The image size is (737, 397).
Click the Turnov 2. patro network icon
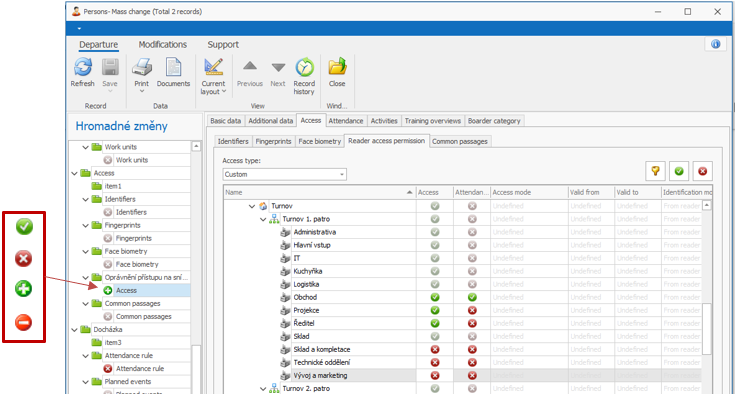[x=274, y=389]
